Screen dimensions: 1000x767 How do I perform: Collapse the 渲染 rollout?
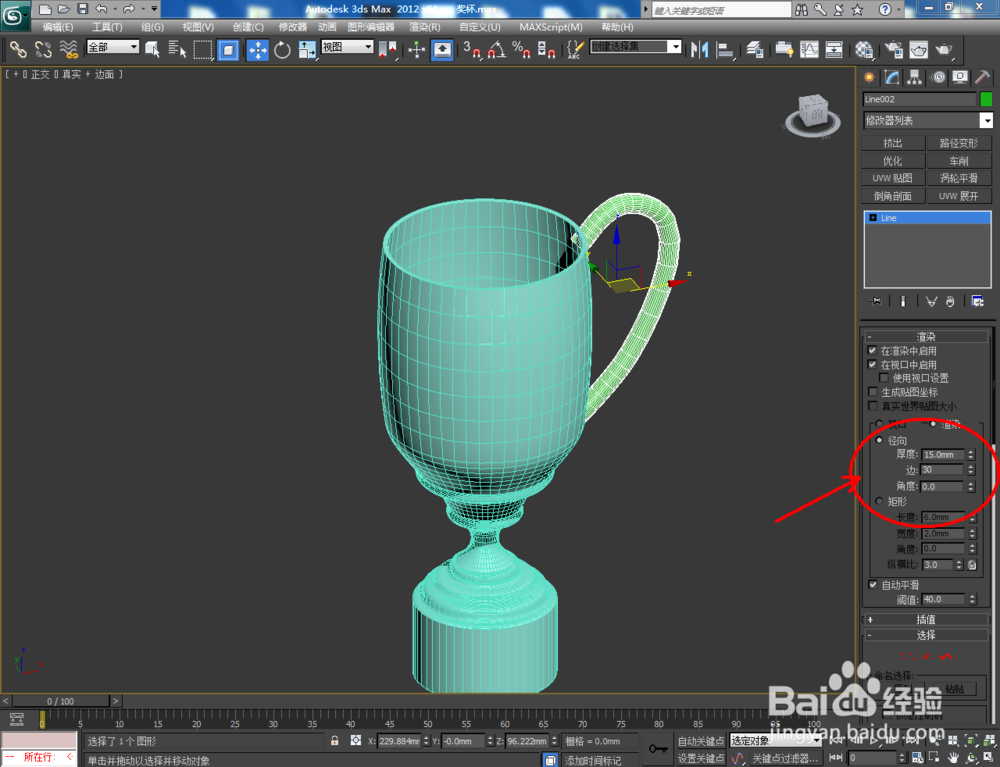click(x=925, y=337)
